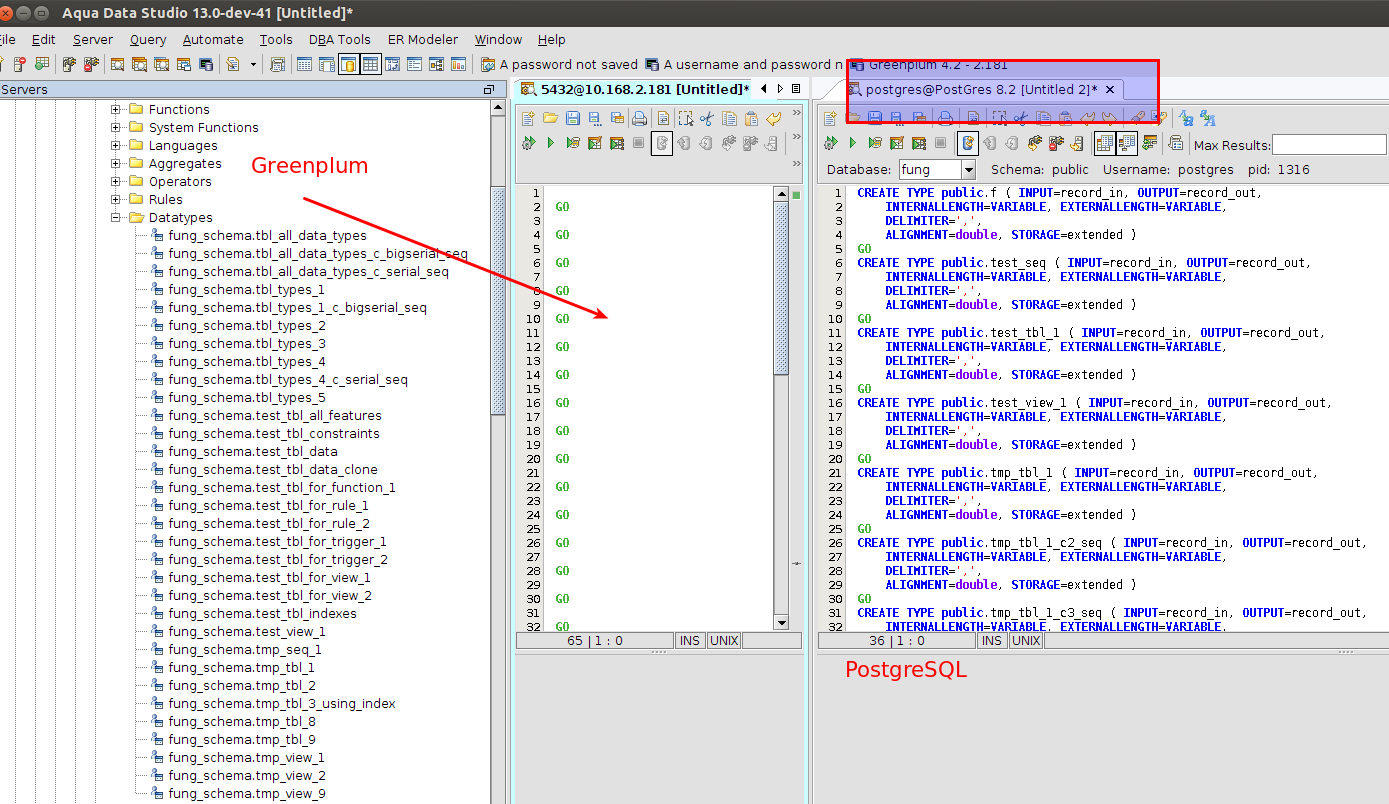Image resolution: width=1389 pixels, height=804 pixels.
Task: Toggle the auto-commit button in PostgreSQL editor
Action: (x=967, y=143)
